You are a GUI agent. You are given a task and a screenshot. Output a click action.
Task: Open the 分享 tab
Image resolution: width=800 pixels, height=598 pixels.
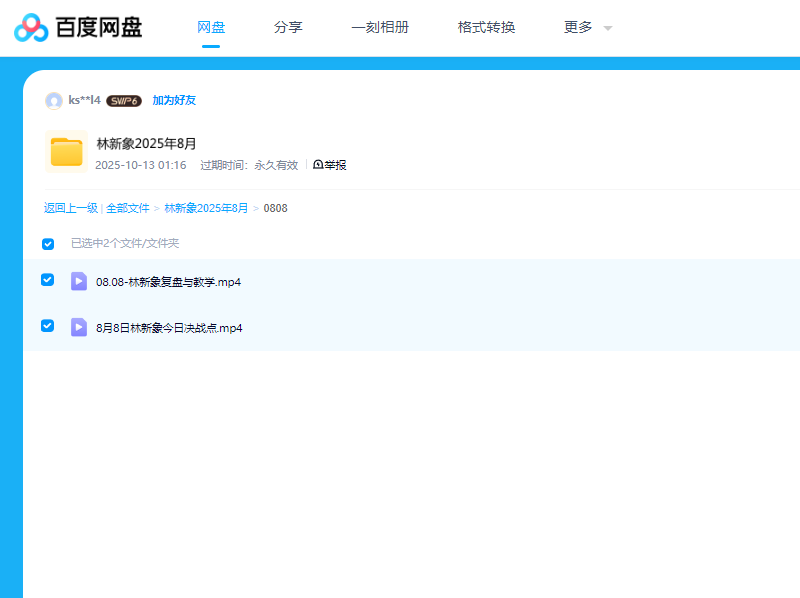coord(288,28)
